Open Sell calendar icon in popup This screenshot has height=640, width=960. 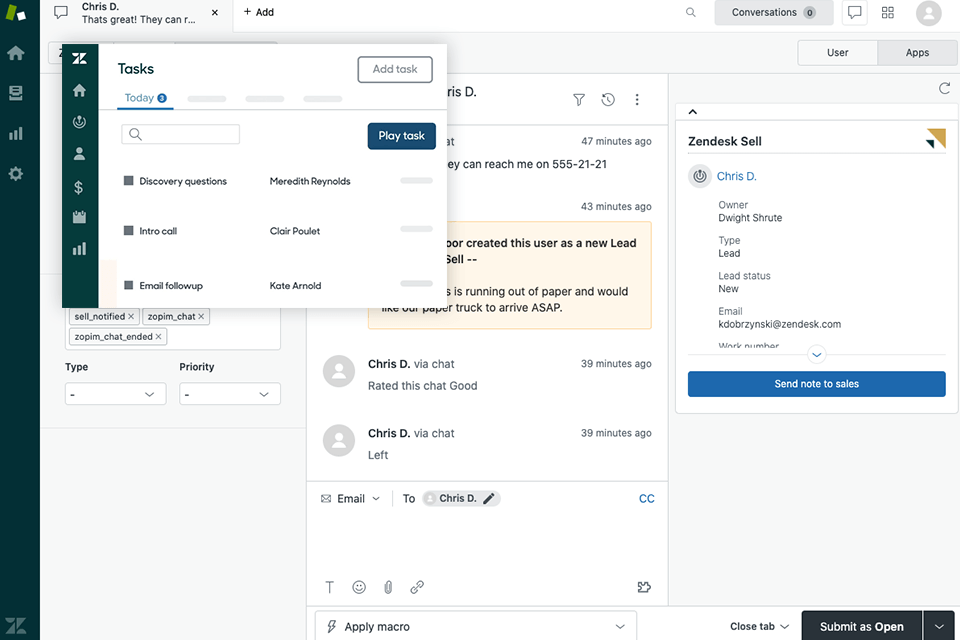pyautogui.click(x=80, y=217)
